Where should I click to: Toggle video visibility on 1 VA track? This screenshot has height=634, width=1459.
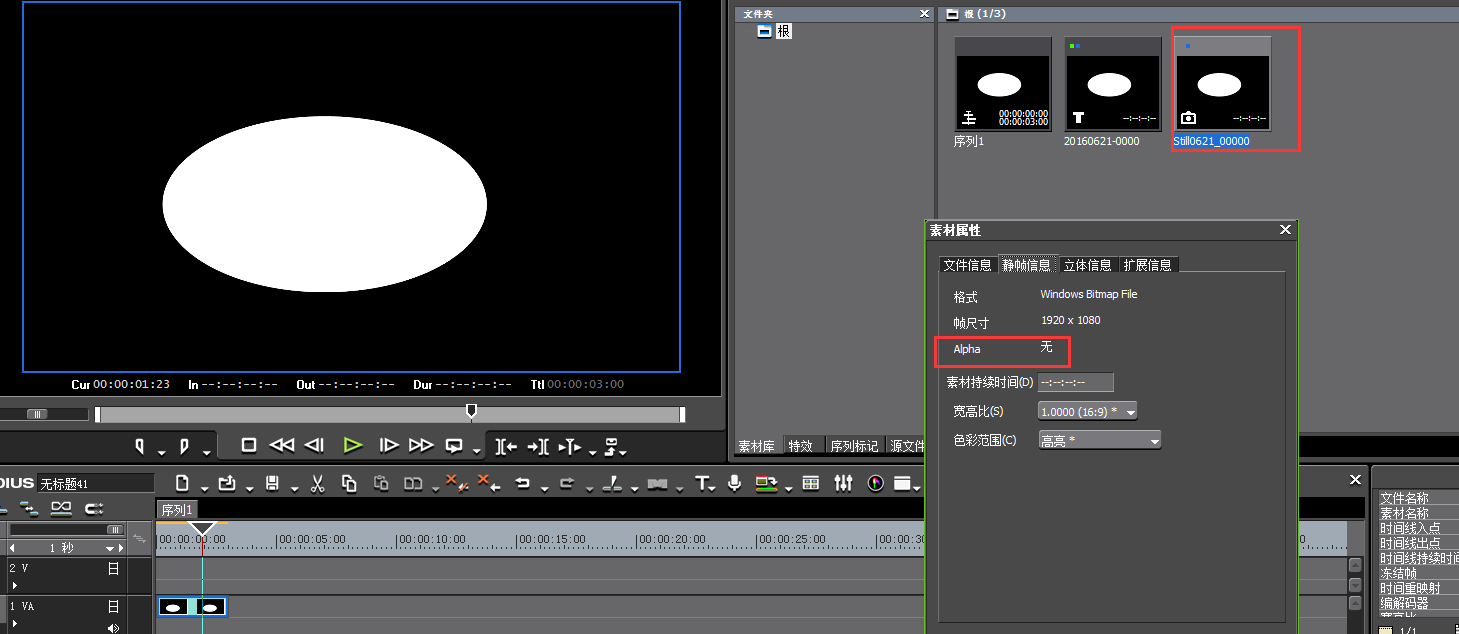point(114,606)
